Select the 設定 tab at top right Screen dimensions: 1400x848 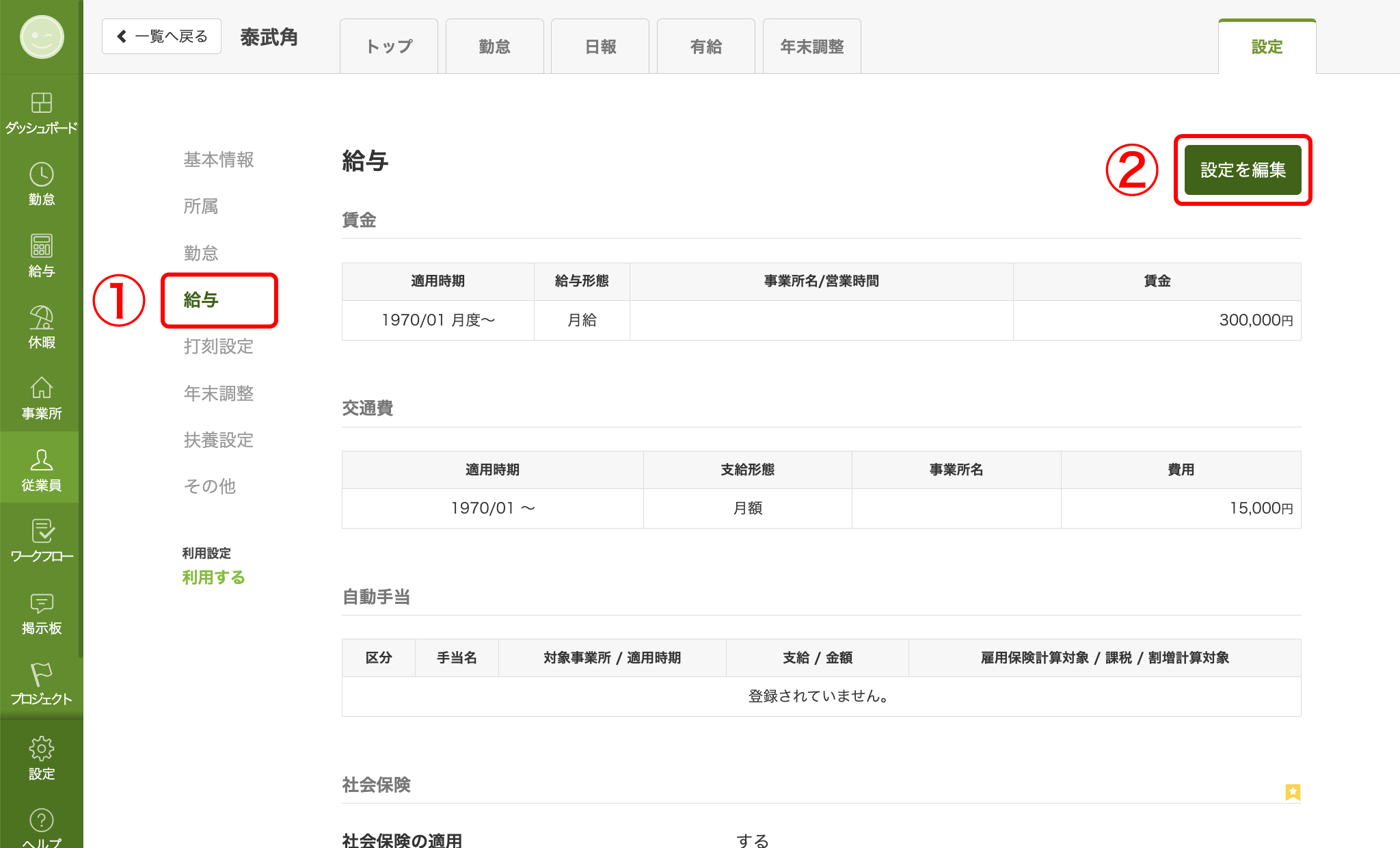coord(1267,47)
